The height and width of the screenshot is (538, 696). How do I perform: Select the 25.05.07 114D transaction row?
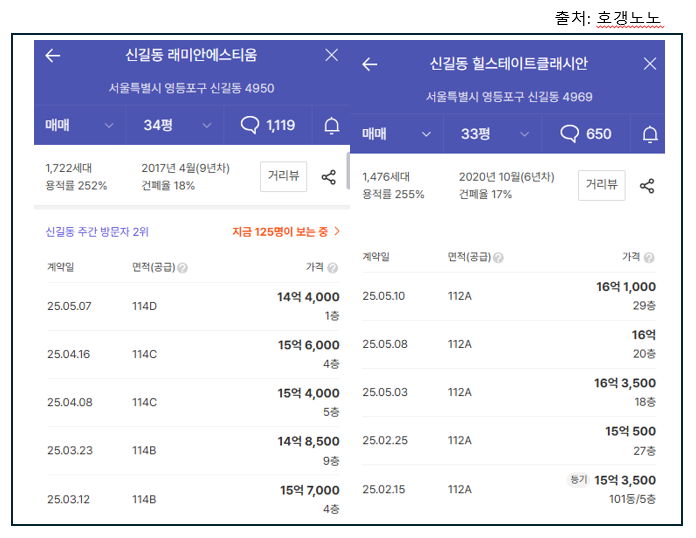(193, 306)
